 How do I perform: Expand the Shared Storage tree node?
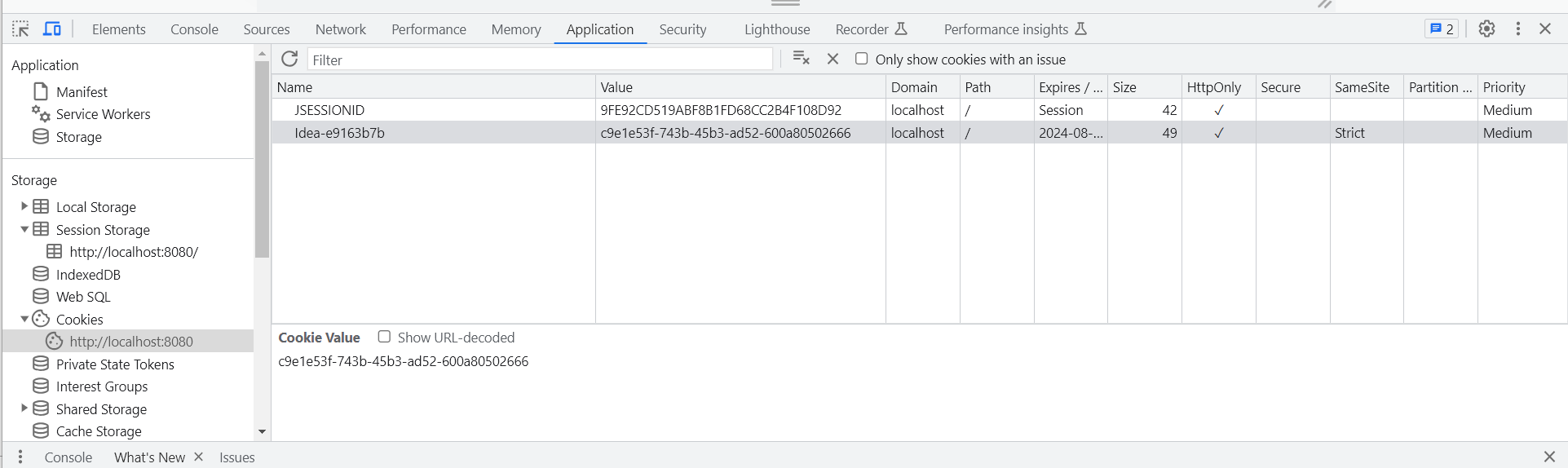click(24, 408)
